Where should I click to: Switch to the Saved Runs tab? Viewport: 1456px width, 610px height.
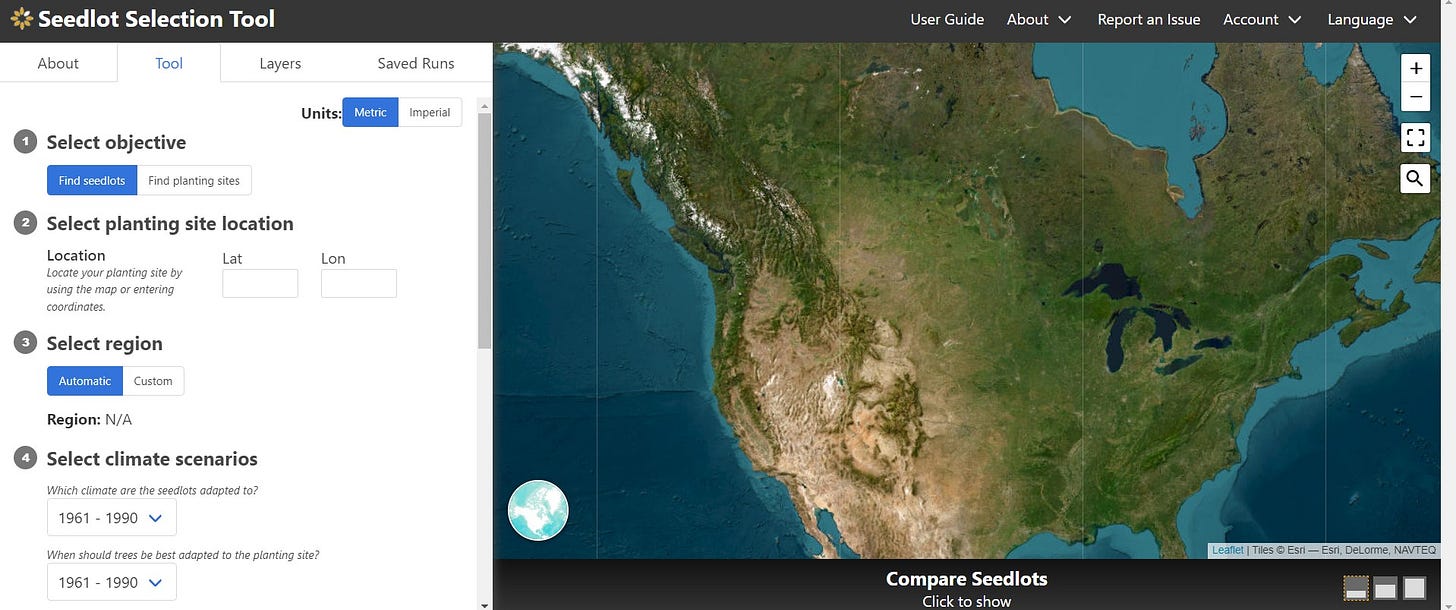[x=416, y=63]
